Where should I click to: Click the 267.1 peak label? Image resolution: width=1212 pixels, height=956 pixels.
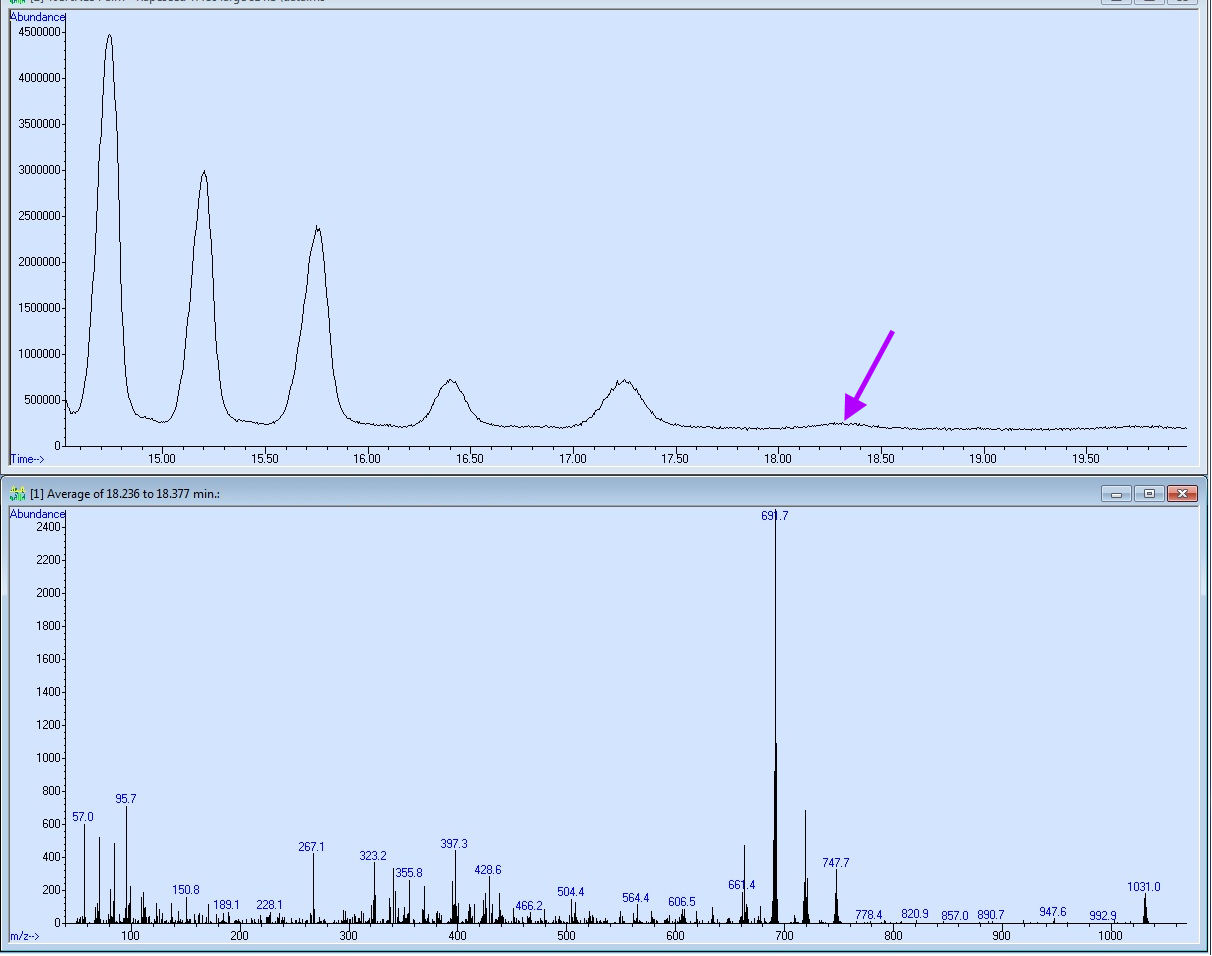[311, 847]
